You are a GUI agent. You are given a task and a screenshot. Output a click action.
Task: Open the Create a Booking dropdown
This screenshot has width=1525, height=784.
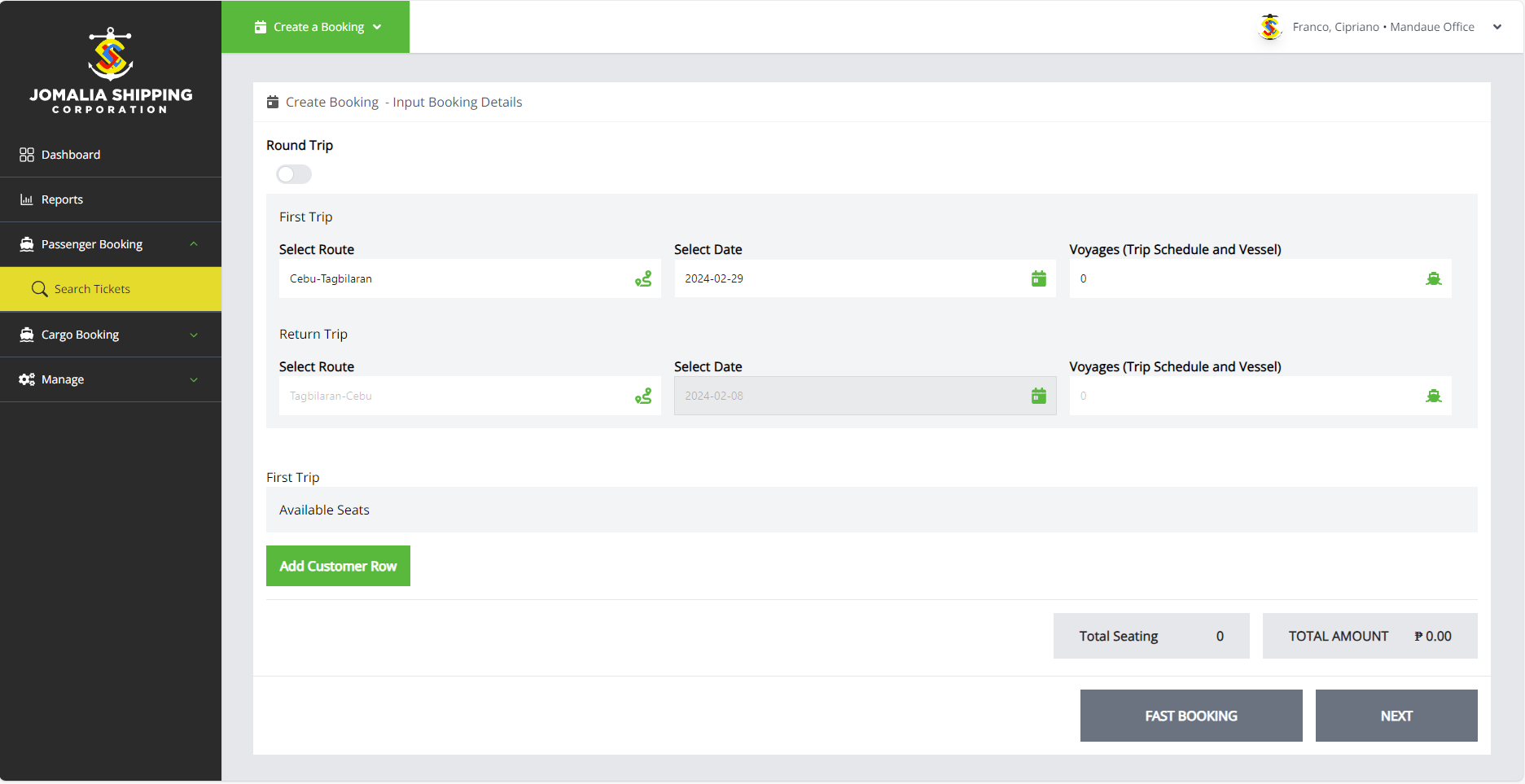[x=317, y=27]
